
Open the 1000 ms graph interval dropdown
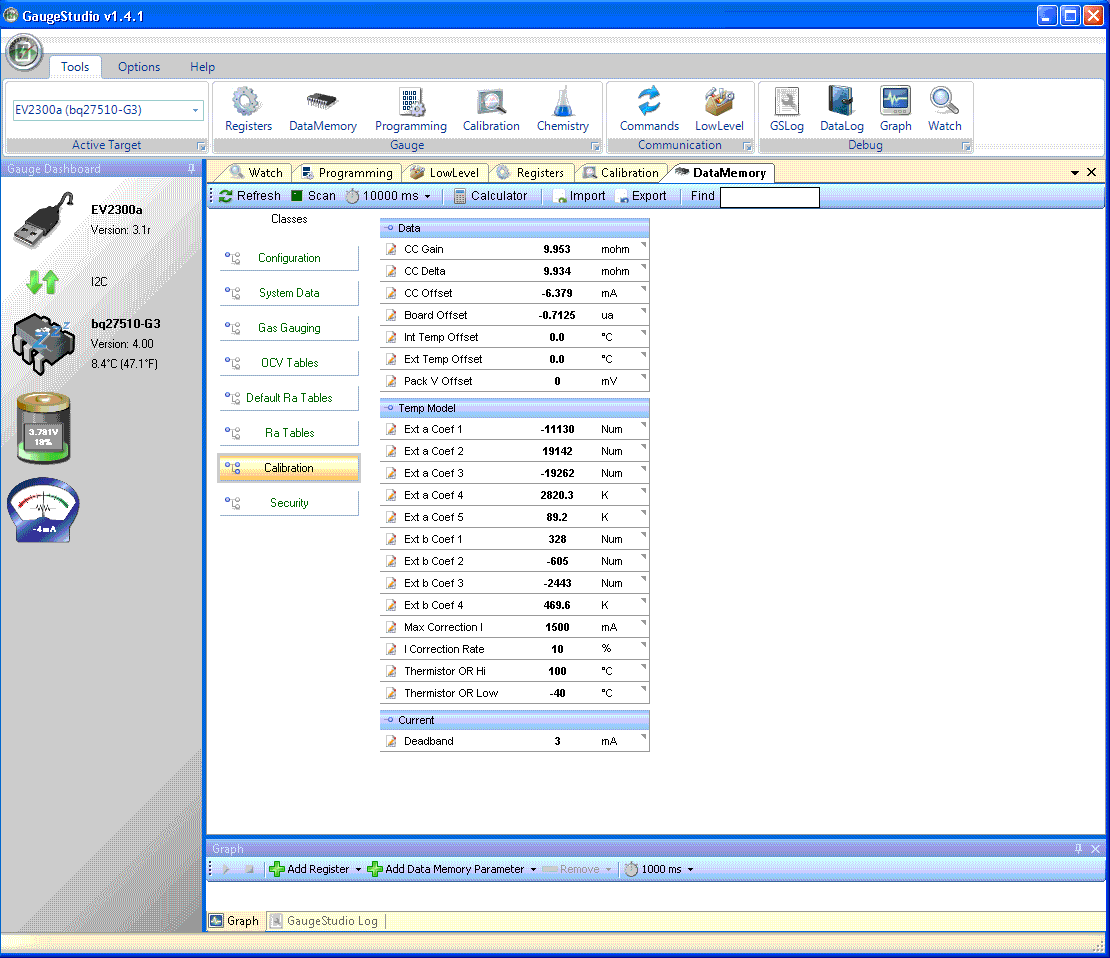point(690,869)
